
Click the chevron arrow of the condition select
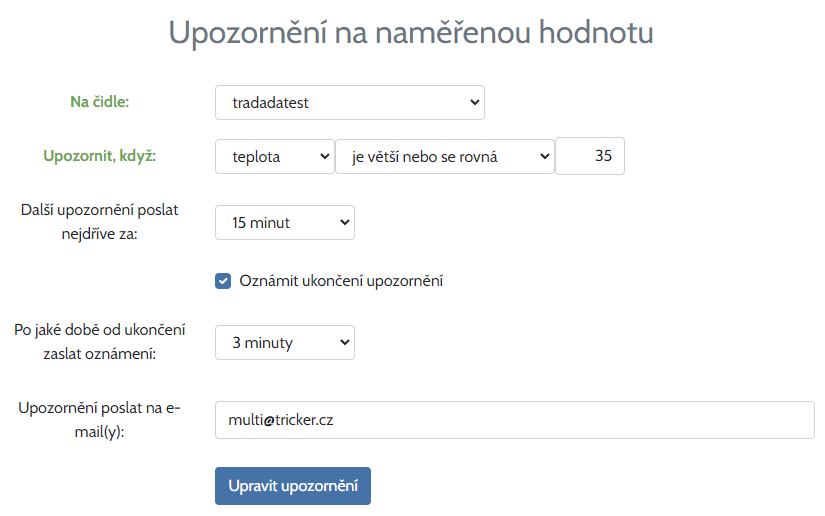[x=543, y=156]
